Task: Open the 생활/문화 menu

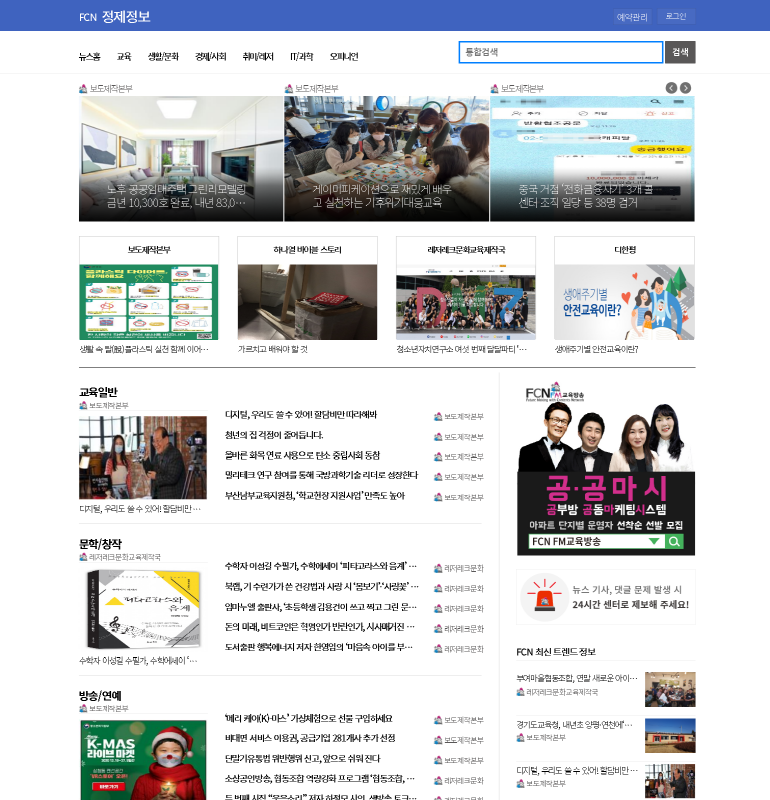Action: click(163, 57)
